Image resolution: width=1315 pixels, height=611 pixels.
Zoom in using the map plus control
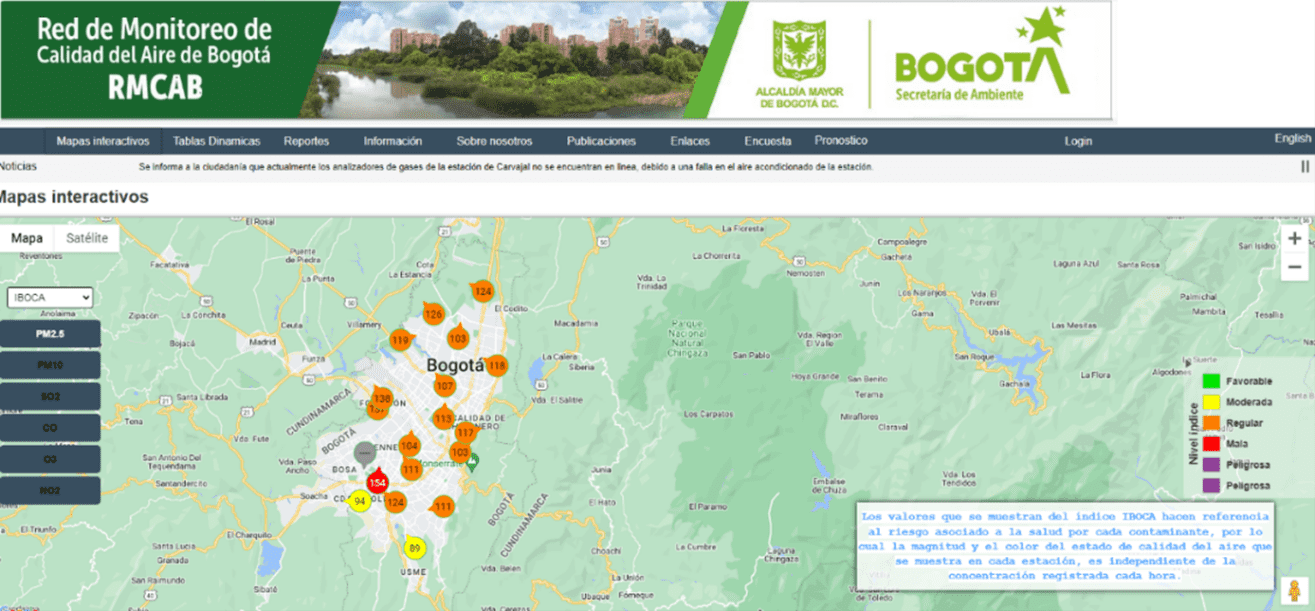click(x=1294, y=237)
